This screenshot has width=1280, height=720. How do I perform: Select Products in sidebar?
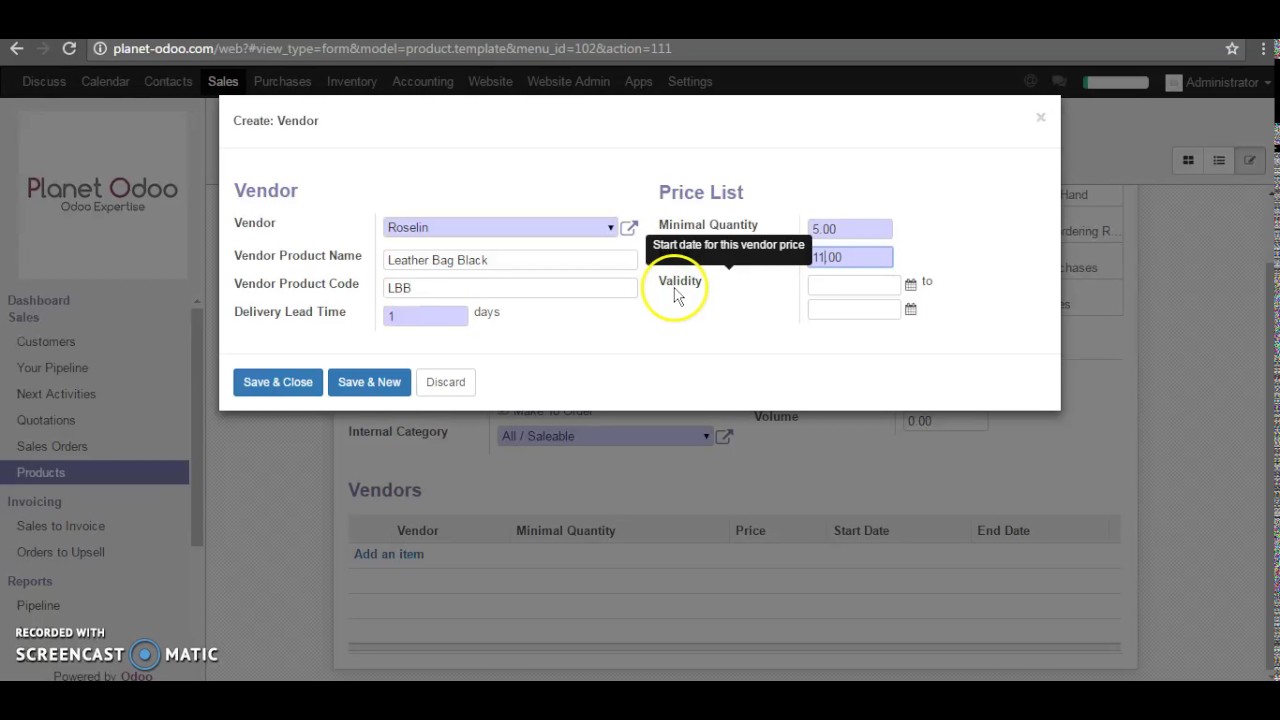(x=94, y=472)
